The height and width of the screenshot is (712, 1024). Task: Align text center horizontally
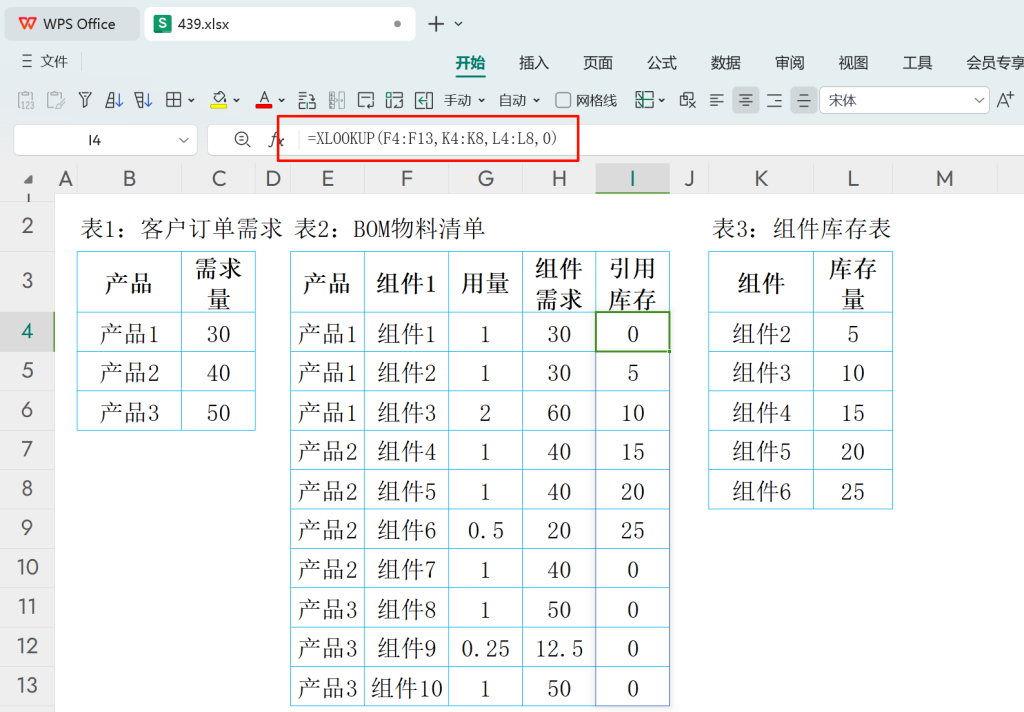745,100
